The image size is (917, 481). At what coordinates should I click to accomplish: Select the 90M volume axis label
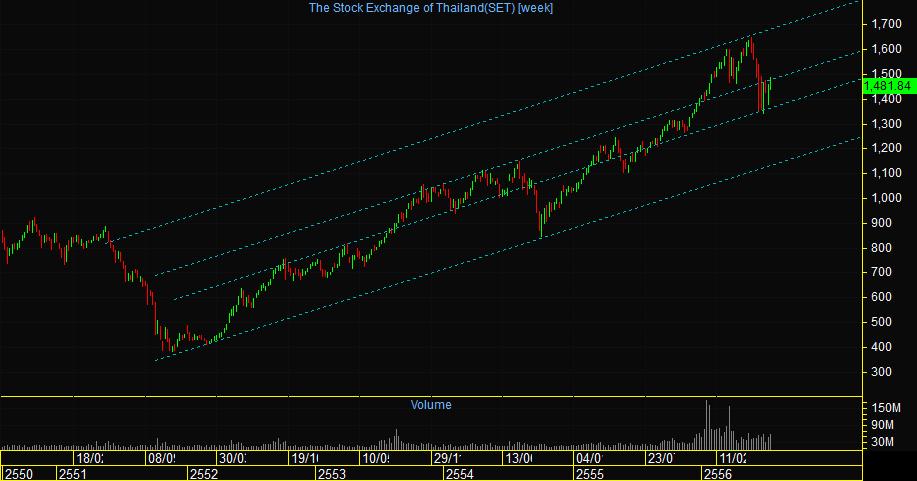pos(882,424)
